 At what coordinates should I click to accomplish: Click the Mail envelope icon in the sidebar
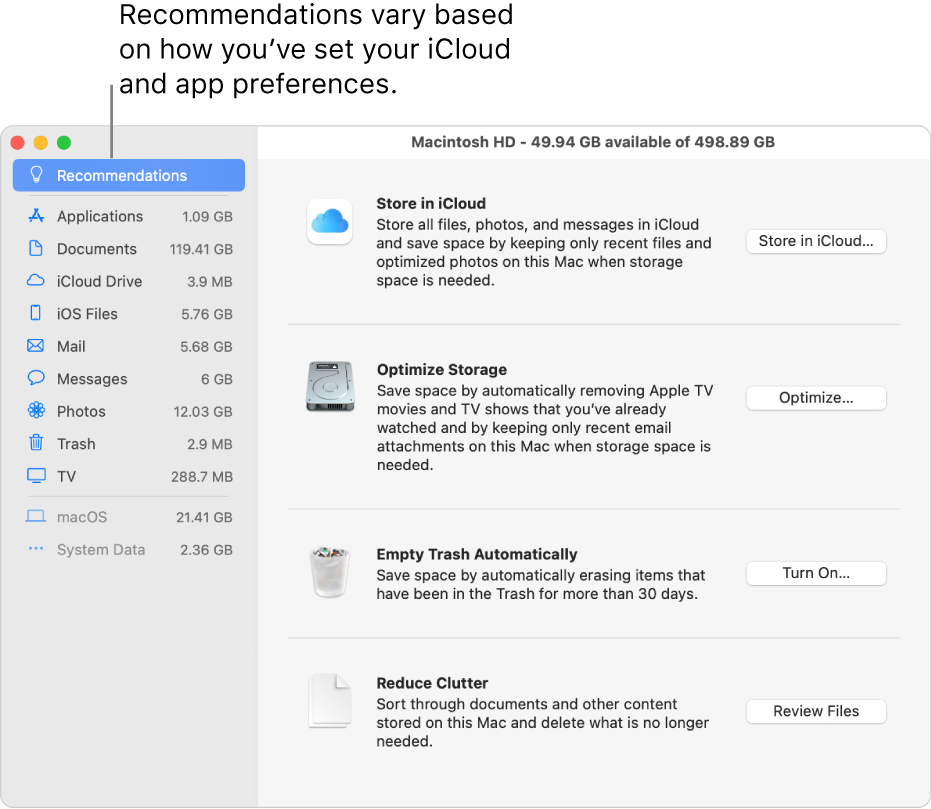pos(36,346)
